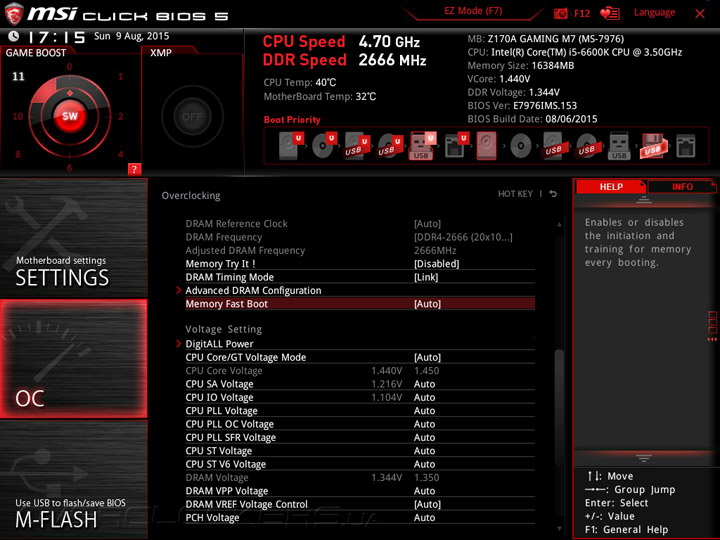
Task: Edit the DRAM VPP Voltage Auto value
Action: (x=424, y=491)
